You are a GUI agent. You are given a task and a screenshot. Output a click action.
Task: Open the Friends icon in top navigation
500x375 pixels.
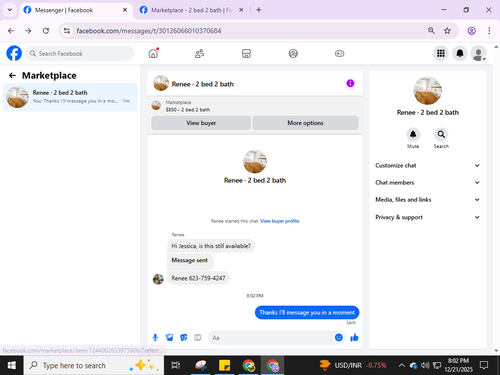(x=199, y=53)
